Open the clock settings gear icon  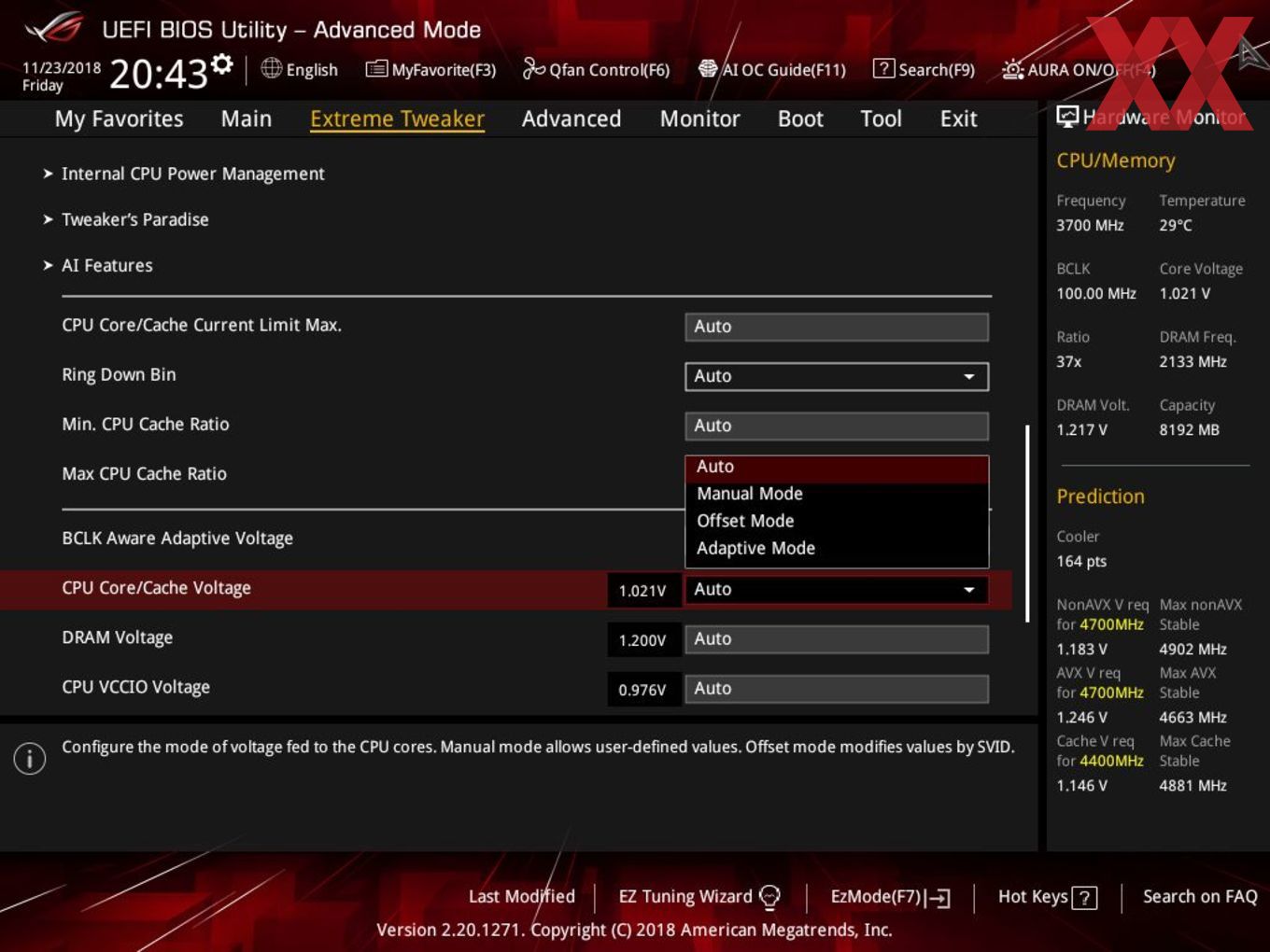click(x=222, y=63)
